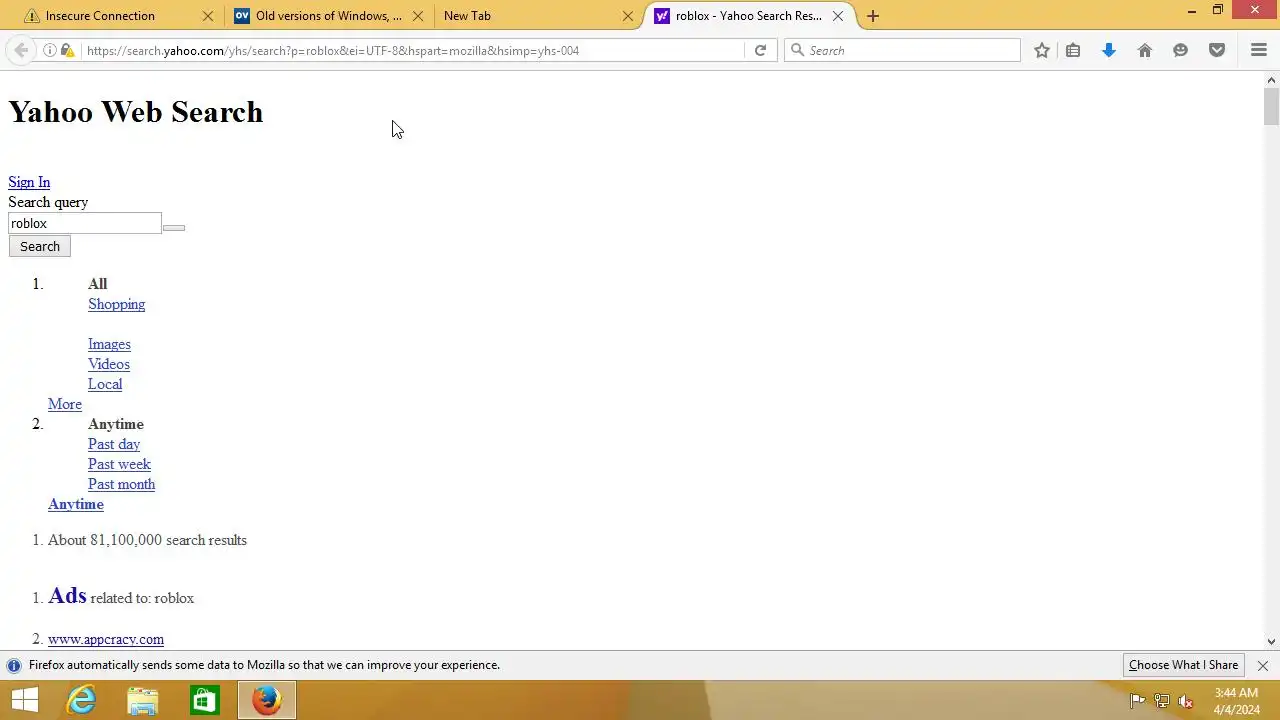Go to Firefox Home page icon

tap(1145, 50)
